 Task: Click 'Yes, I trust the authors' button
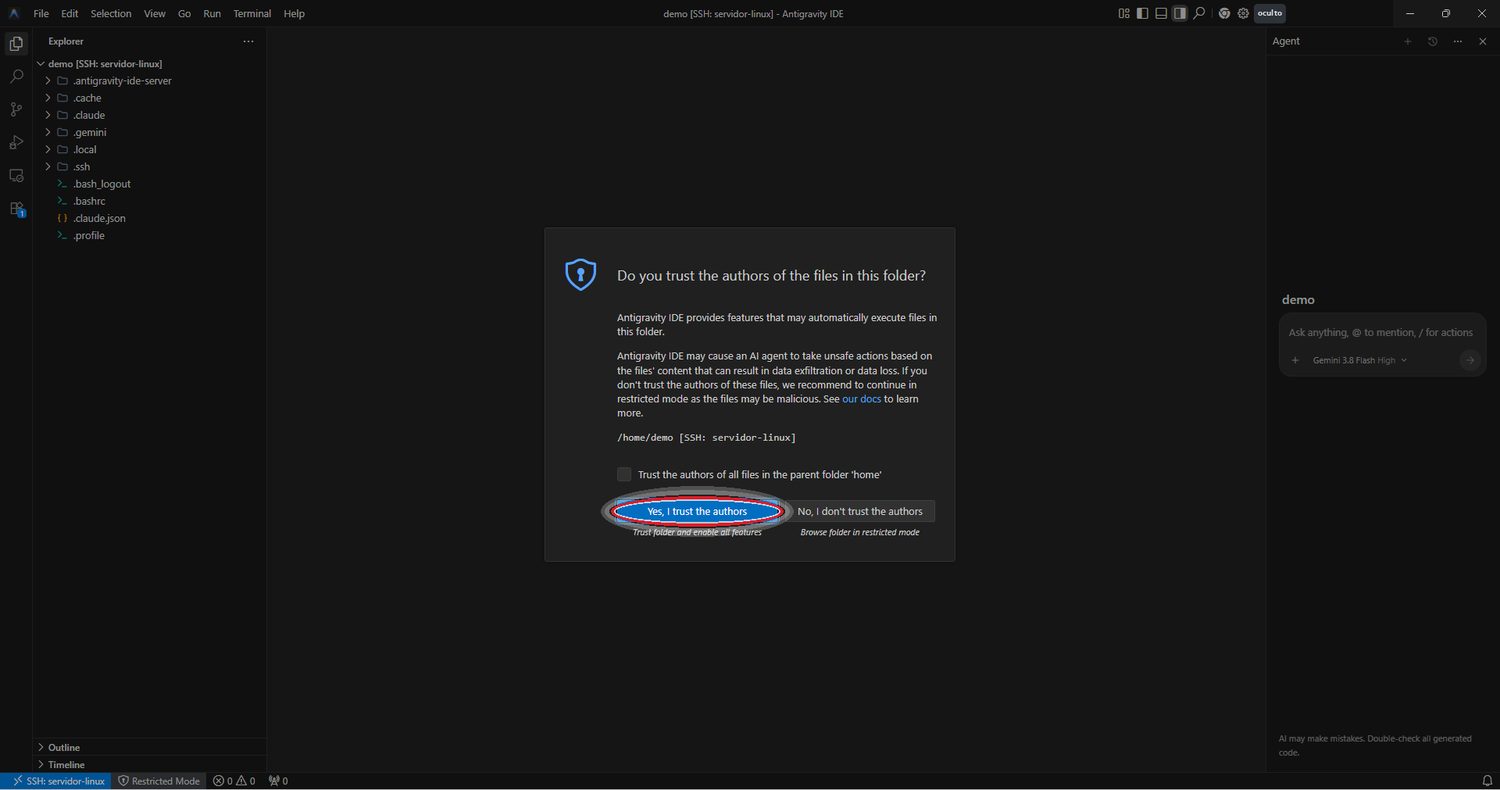[x=697, y=511]
